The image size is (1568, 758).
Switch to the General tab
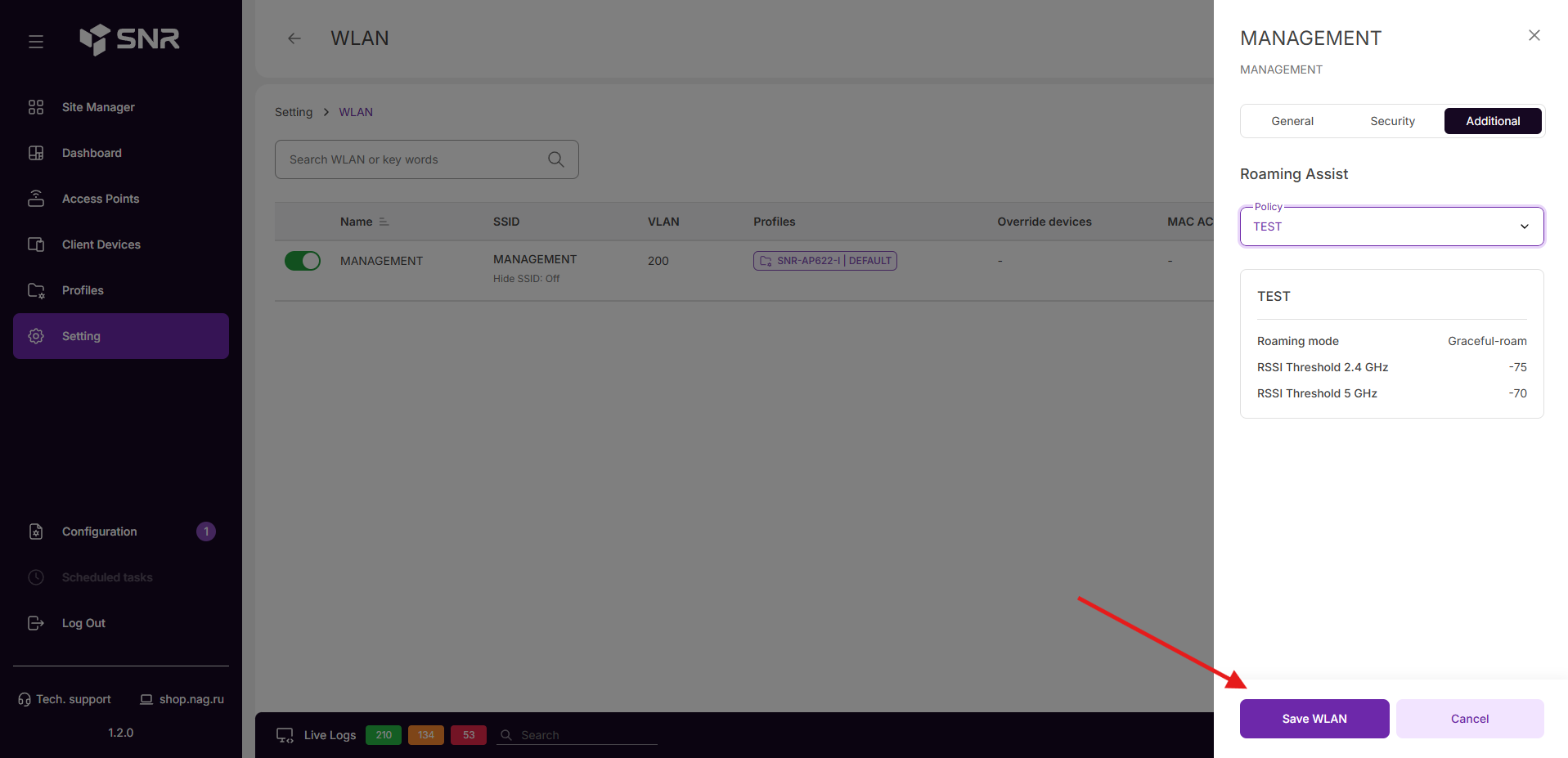pyautogui.click(x=1292, y=121)
